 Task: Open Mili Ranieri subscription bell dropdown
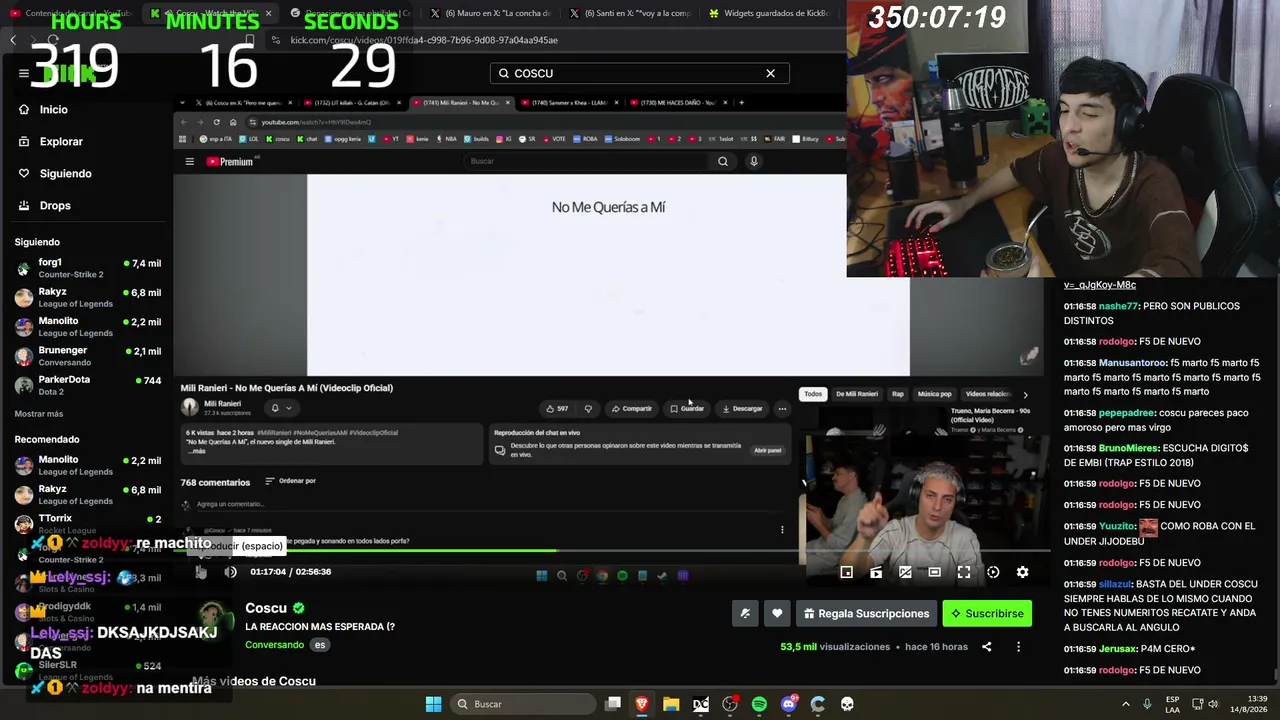pos(281,408)
